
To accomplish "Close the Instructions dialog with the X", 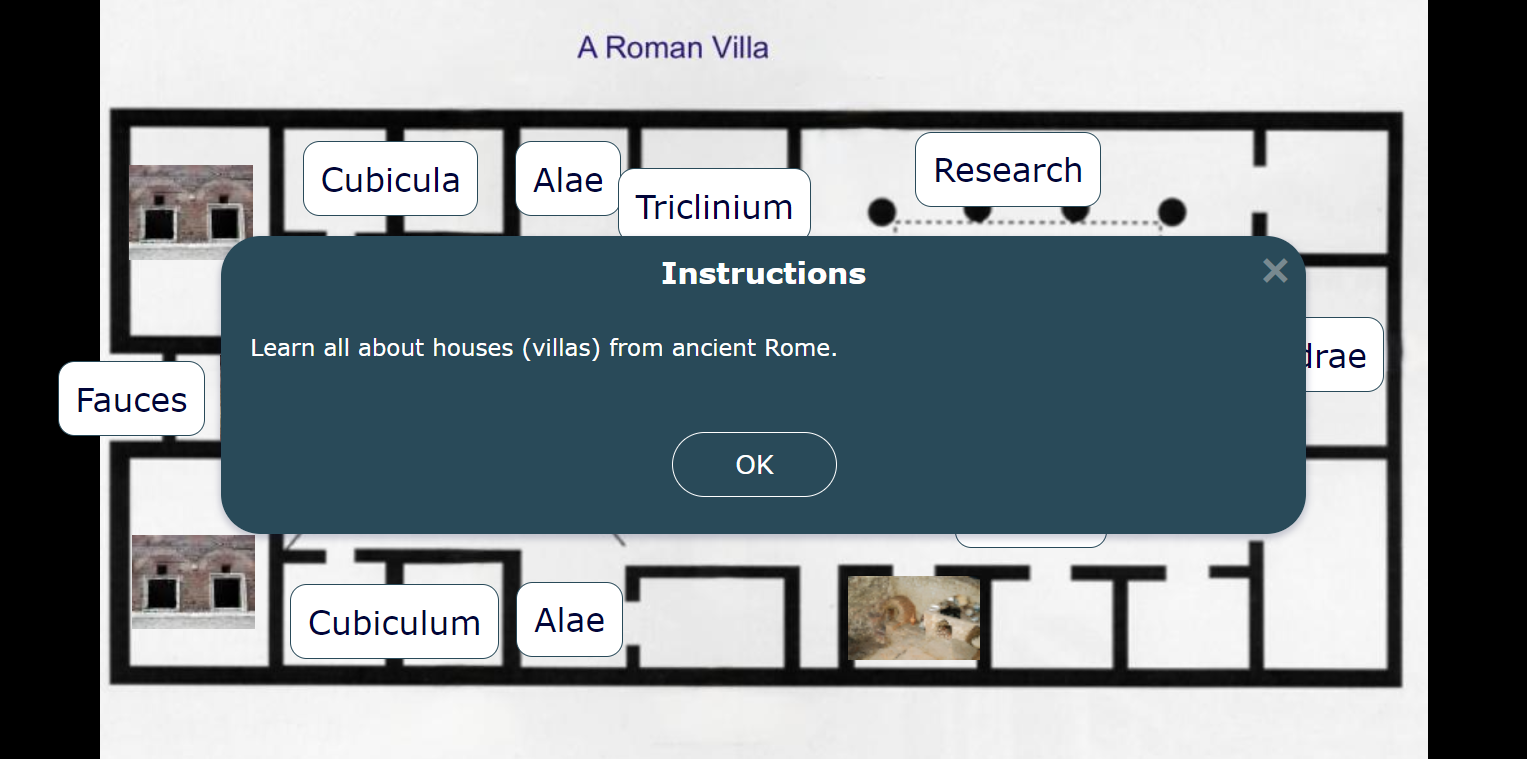I will coord(1274,270).
